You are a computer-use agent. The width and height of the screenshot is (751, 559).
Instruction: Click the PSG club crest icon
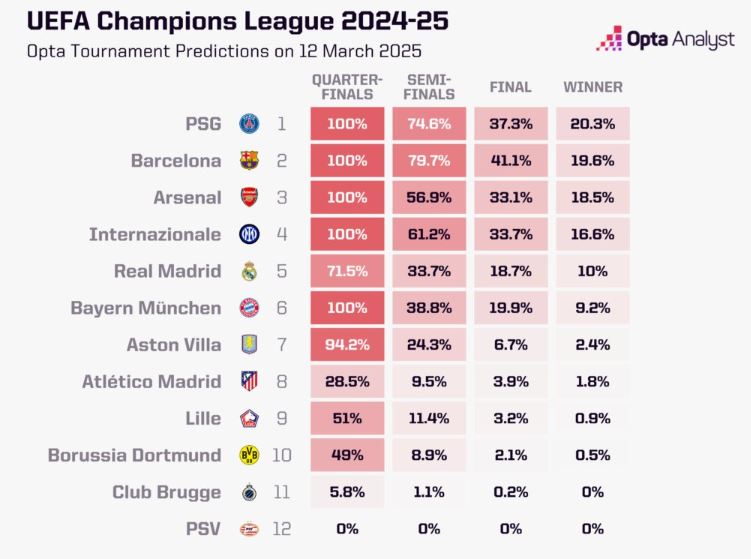point(248,124)
